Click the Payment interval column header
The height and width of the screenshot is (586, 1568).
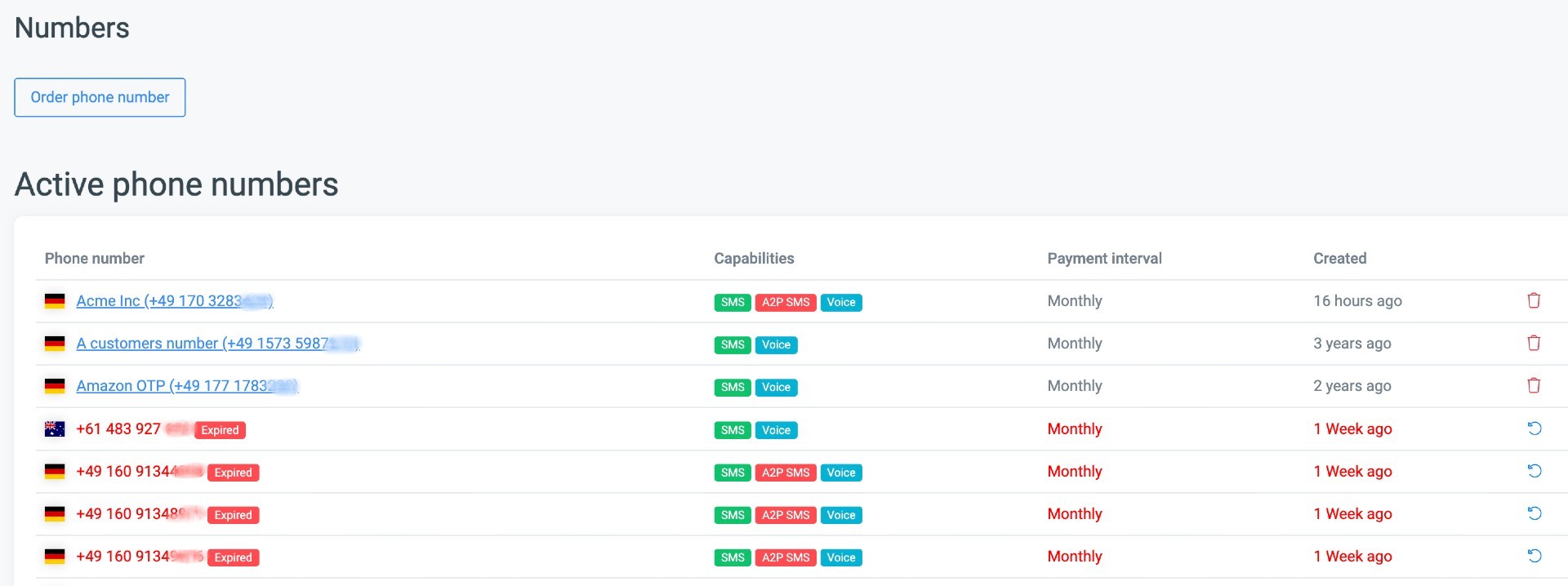tap(1104, 259)
